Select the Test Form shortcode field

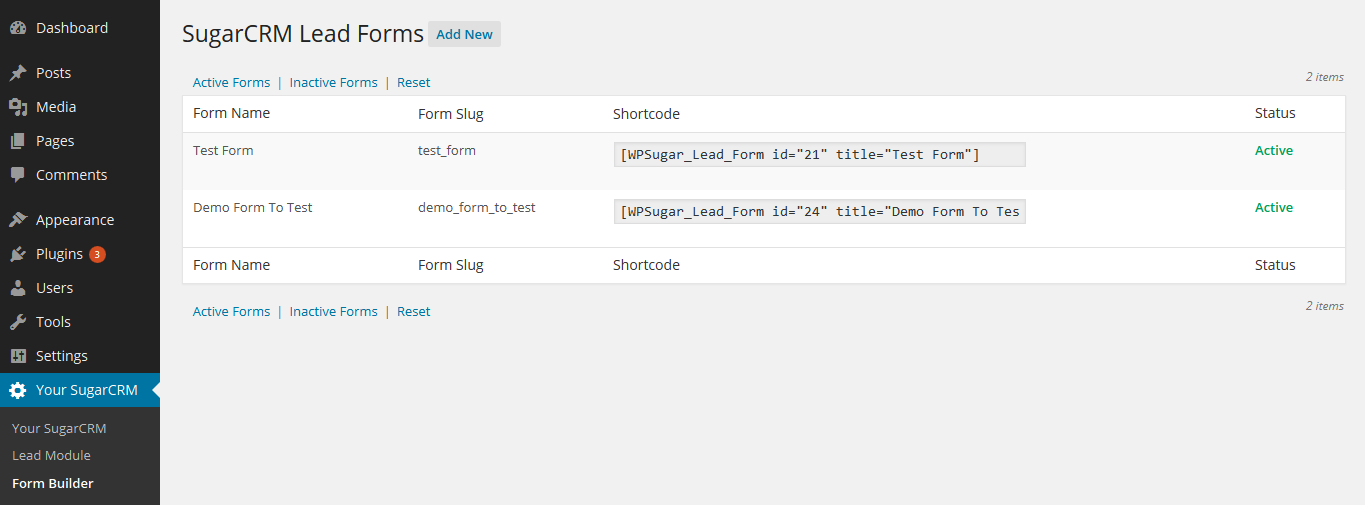(820, 154)
